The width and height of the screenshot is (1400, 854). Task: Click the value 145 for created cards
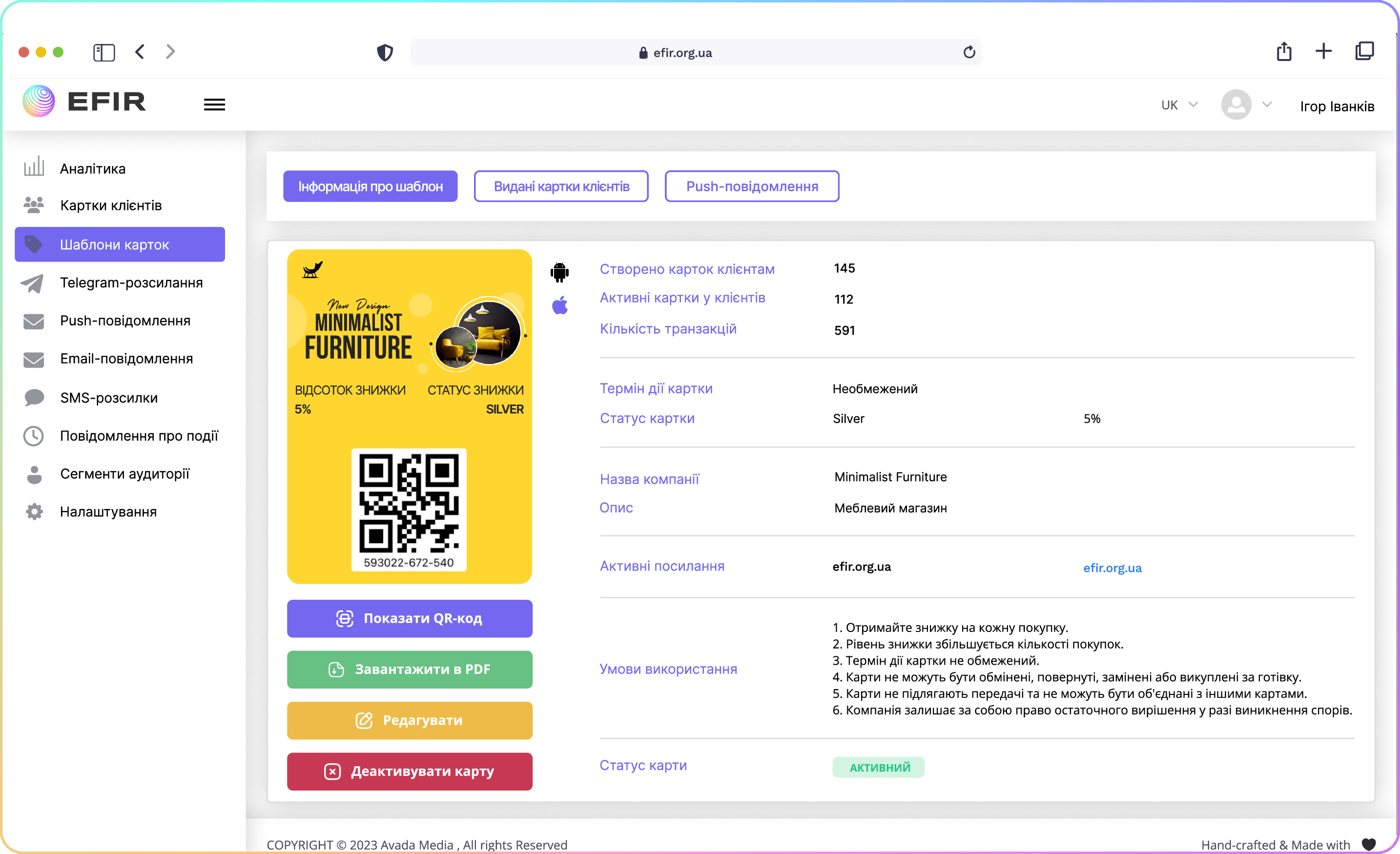[844, 268]
